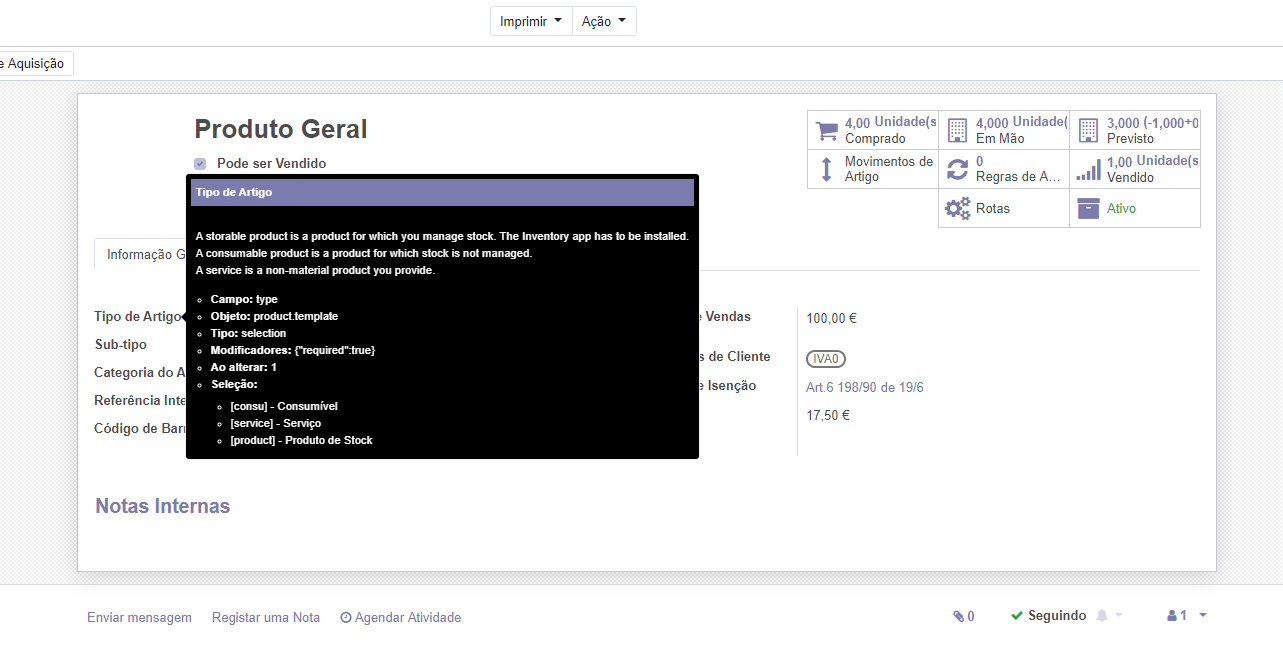Open the followers count dropdown
1283x659 pixels.
tap(1187, 616)
